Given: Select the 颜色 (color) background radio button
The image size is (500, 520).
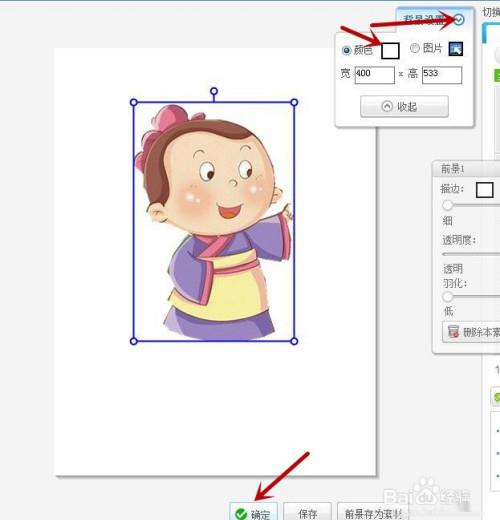Looking at the screenshot, I should click(x=346, y=50).
